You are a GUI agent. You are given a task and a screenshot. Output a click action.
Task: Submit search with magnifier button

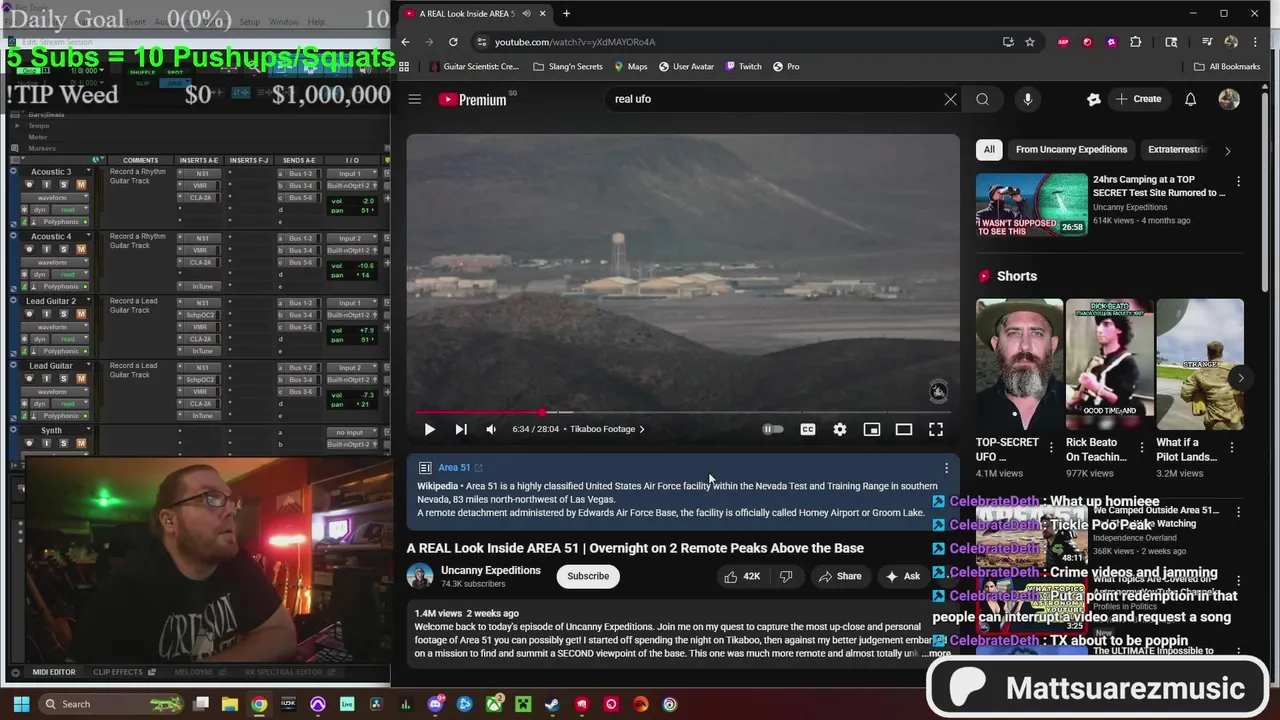click(x=983, y=99)
